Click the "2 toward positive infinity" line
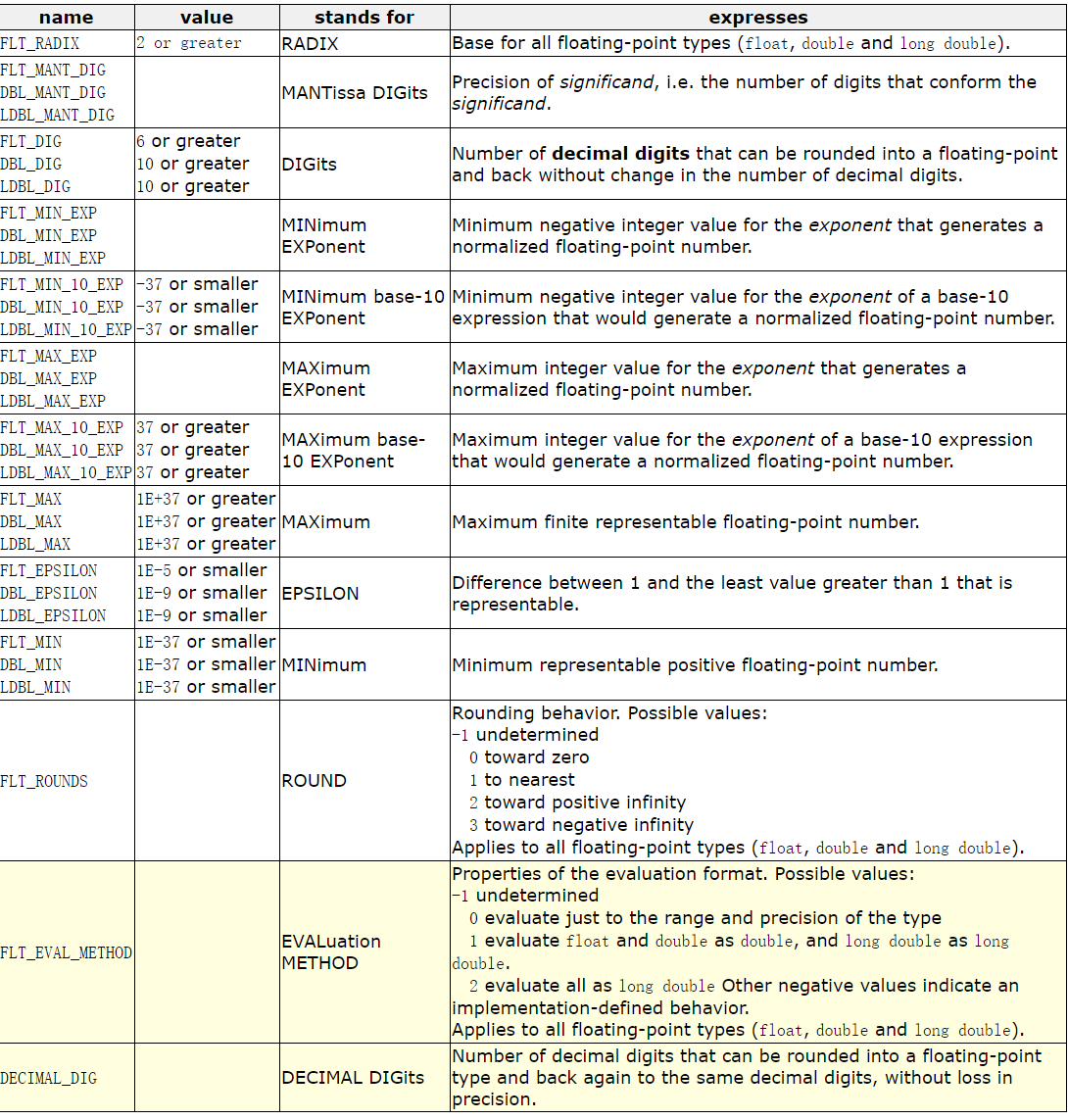Image resolution: width=1068 pixels, height=1120 pixels. click(577, 803)
